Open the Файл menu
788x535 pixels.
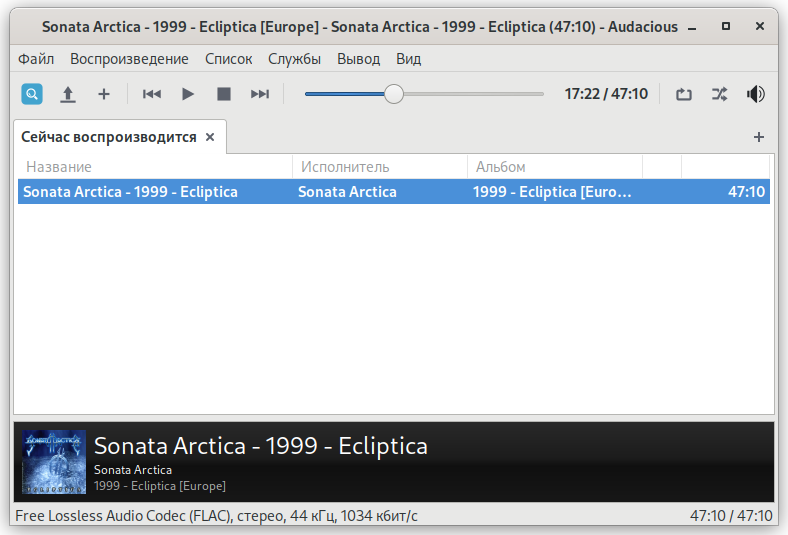[36, 59]
